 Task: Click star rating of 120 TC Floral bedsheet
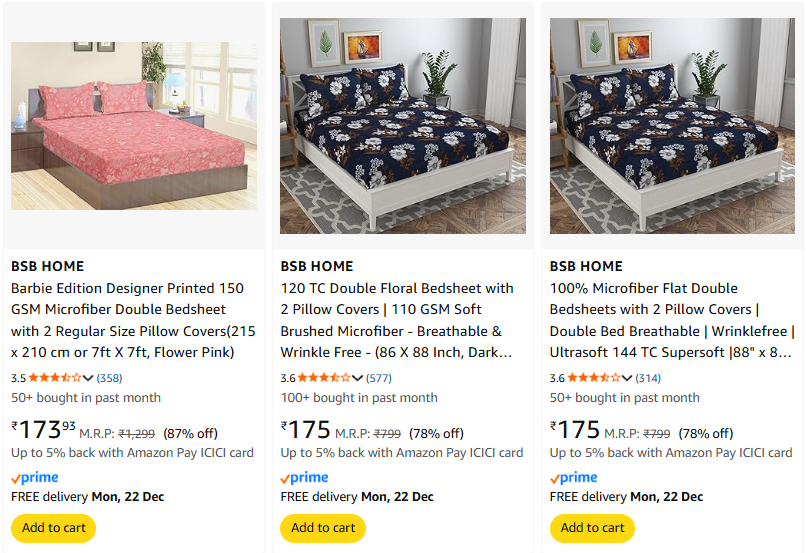click(x=324, y=378)
